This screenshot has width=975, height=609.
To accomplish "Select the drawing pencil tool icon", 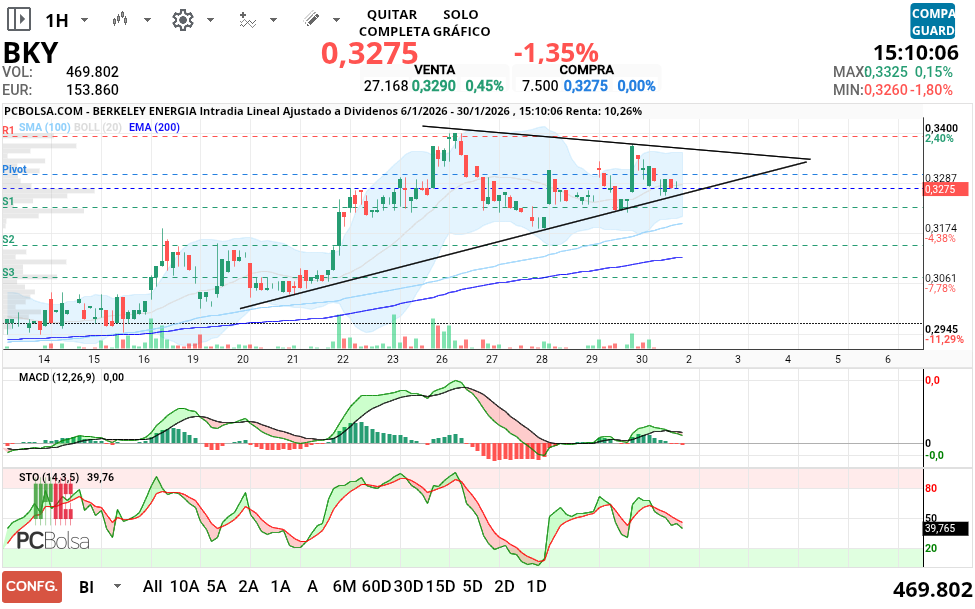I will pos(311,19).
